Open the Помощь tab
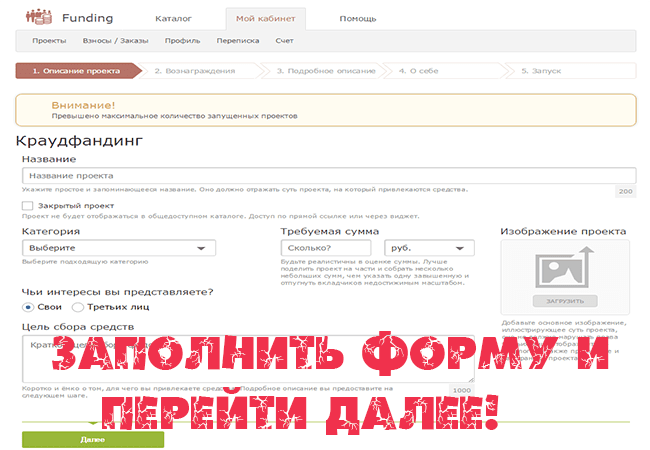 pyautogui.click(x=358, y=19)
